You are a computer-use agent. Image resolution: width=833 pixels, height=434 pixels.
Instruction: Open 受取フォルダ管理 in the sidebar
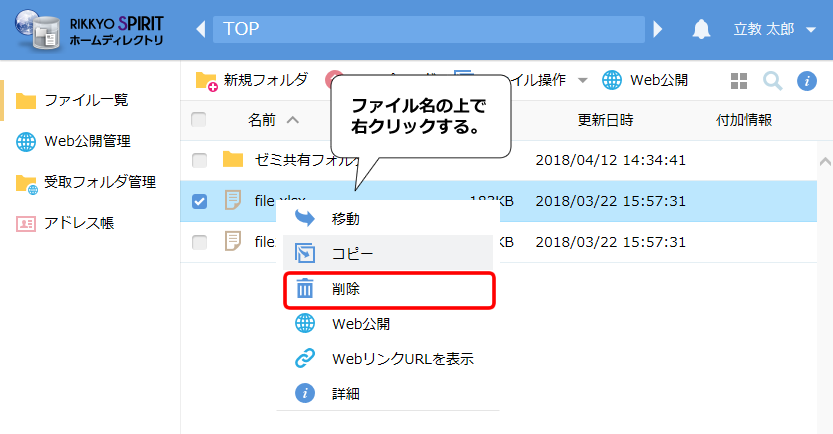click(x=86, y=183)
